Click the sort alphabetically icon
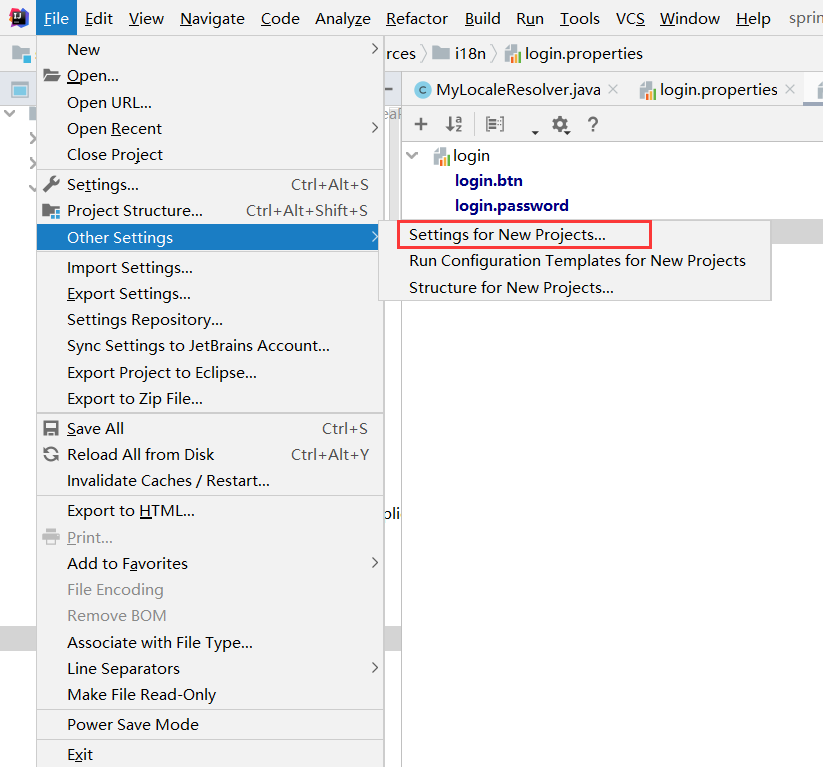Screen dimensions: 823x767 click(453, 124)
